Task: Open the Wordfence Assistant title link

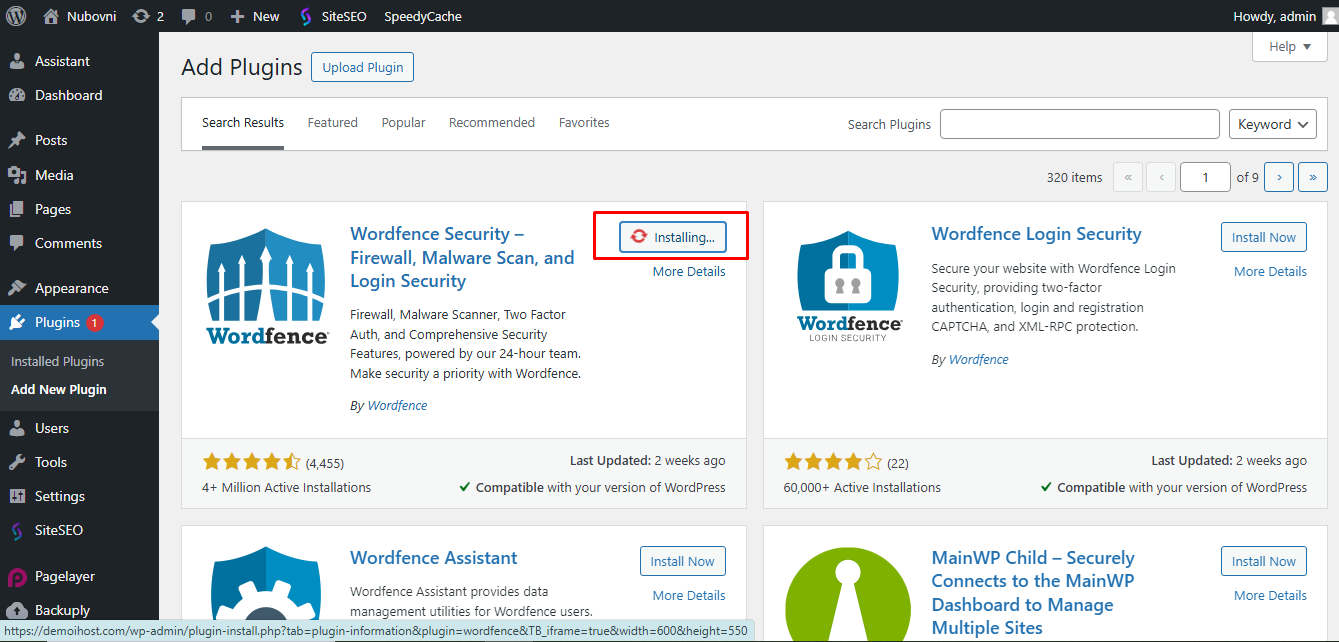Action: coord(434,558)
